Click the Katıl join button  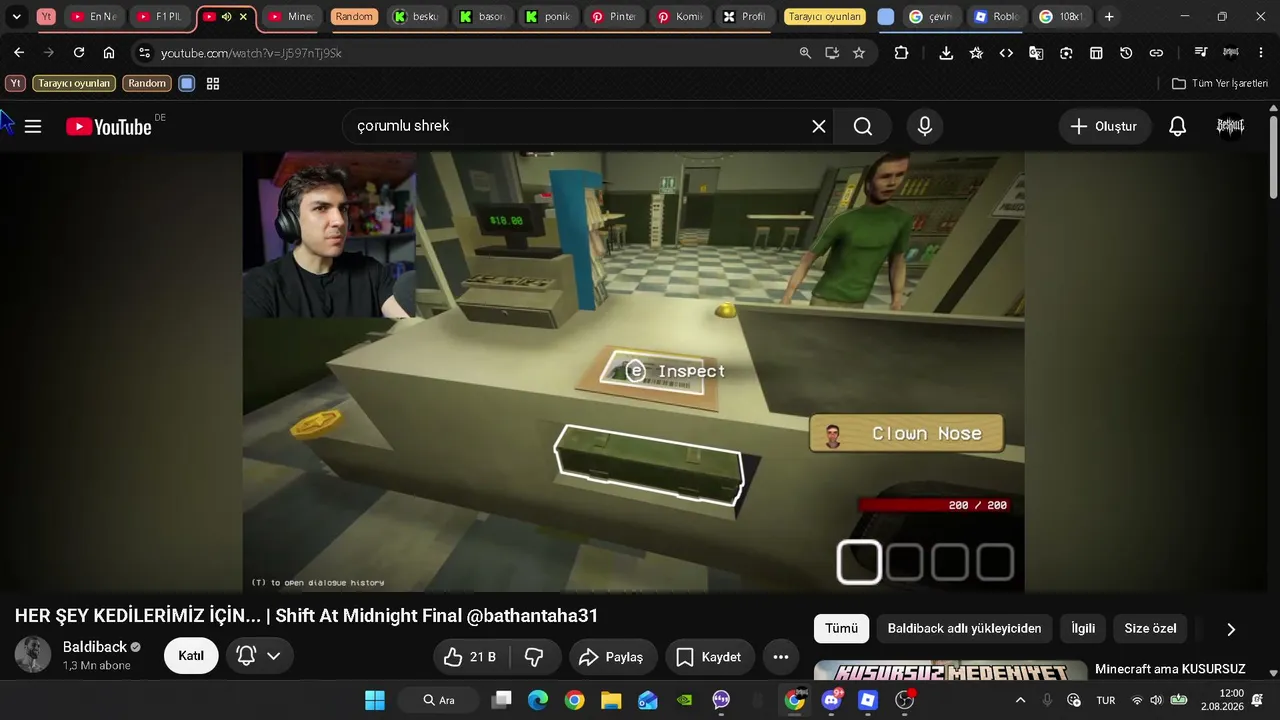(x=191, y=656)
